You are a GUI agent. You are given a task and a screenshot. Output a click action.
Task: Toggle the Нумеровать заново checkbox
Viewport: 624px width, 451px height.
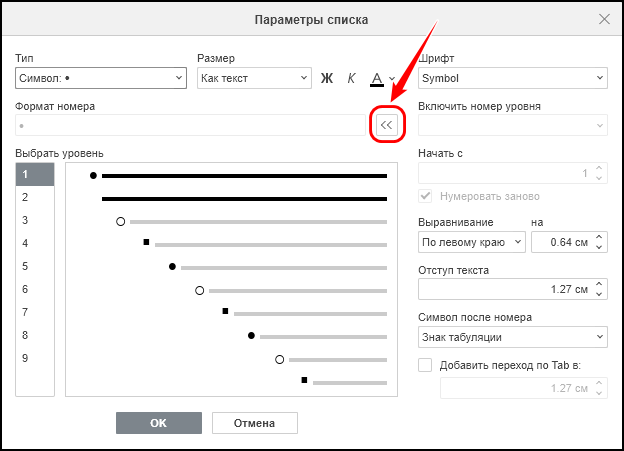(425, 196)
